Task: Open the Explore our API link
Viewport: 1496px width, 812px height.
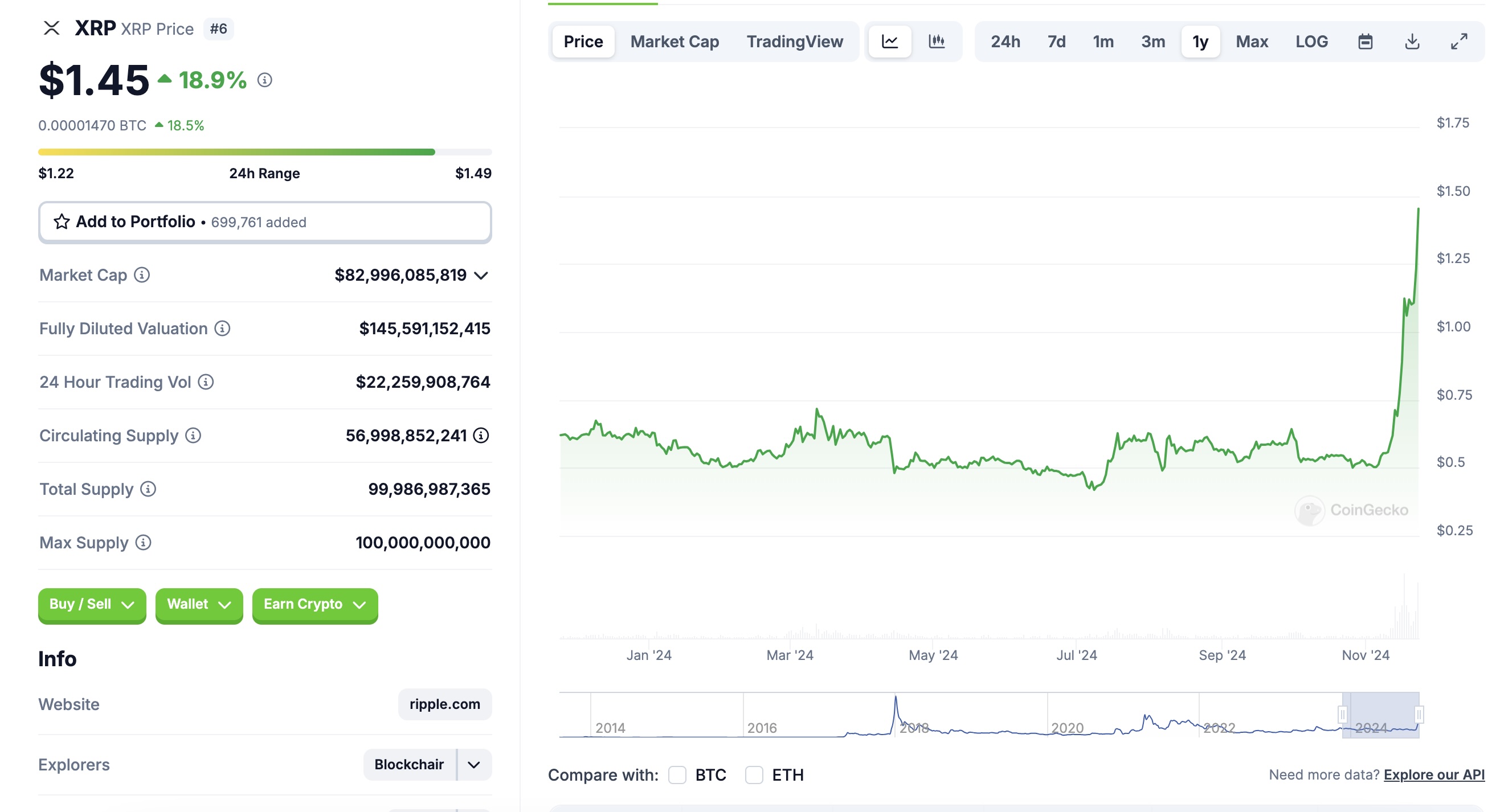Action: [x=1434, y=774]
